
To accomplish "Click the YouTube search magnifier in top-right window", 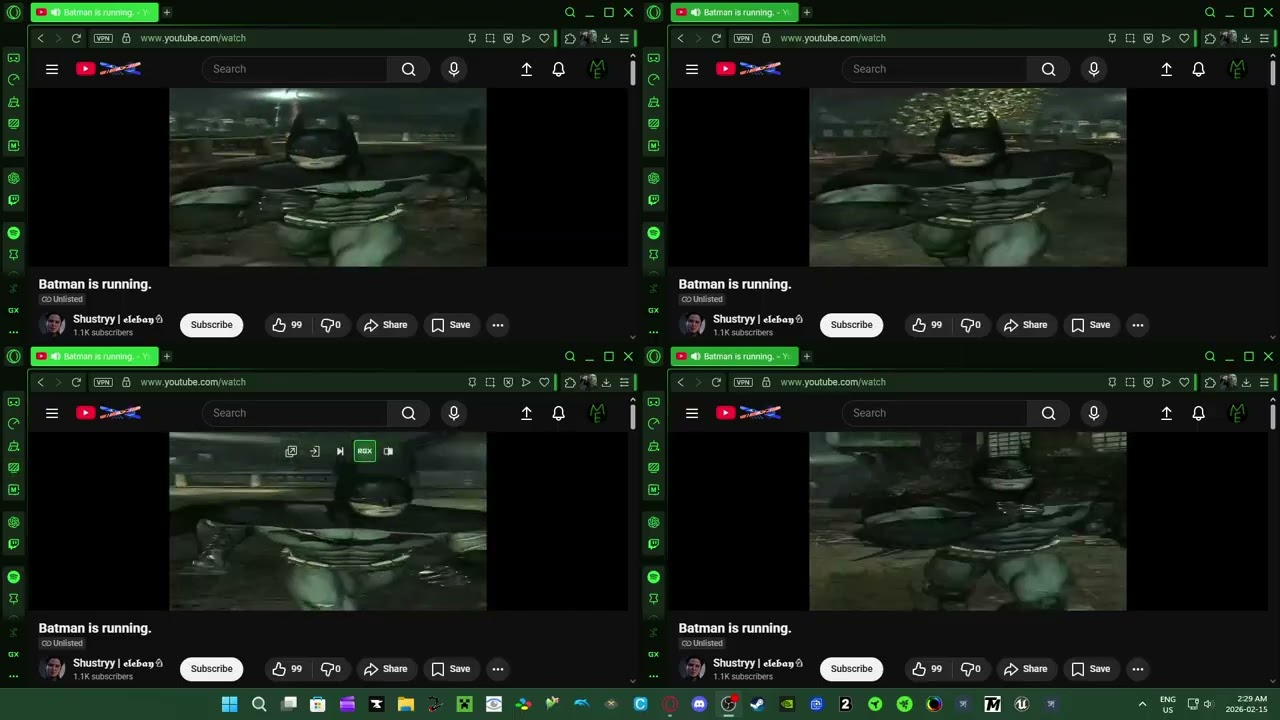I will 1048,69.
